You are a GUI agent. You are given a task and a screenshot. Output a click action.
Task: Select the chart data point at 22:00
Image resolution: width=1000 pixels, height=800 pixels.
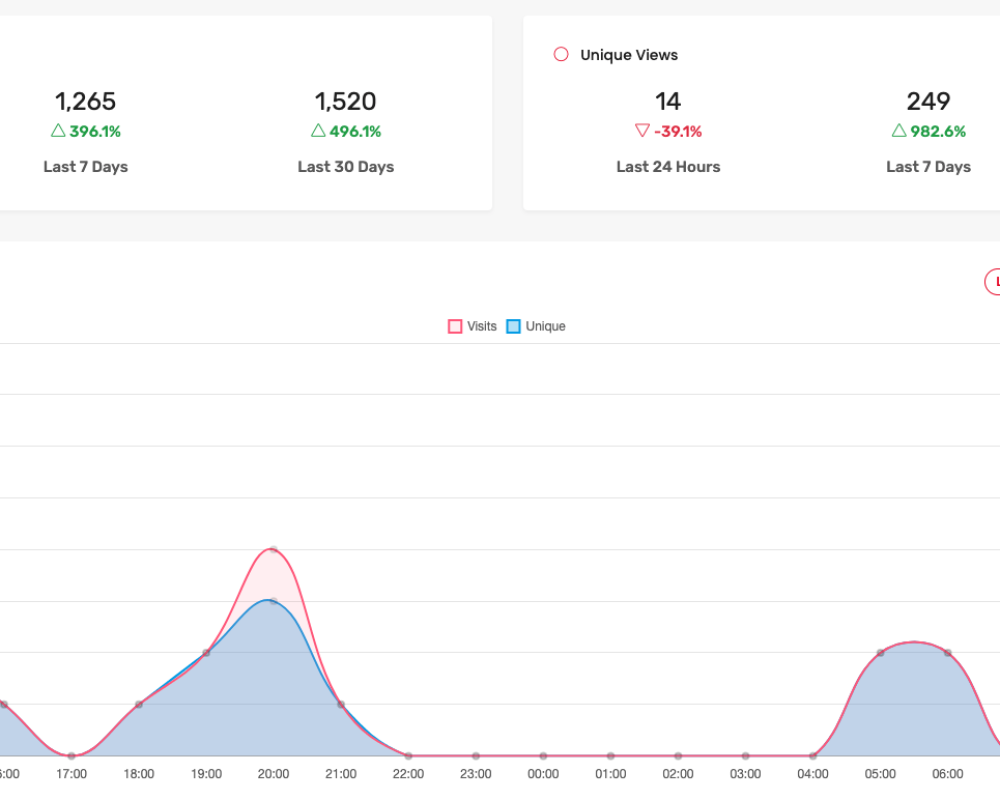click(x=408, y=756)
